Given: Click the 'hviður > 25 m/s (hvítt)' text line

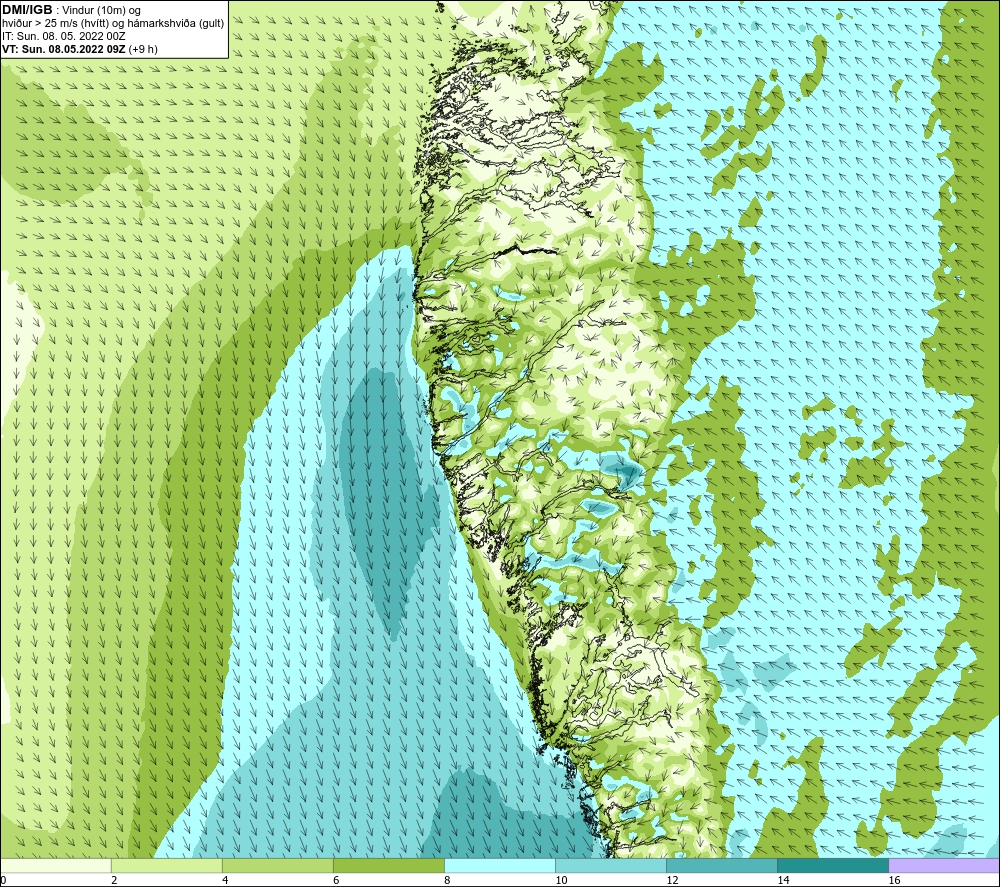Looking at the screenshot, I should tap(113, 24).
